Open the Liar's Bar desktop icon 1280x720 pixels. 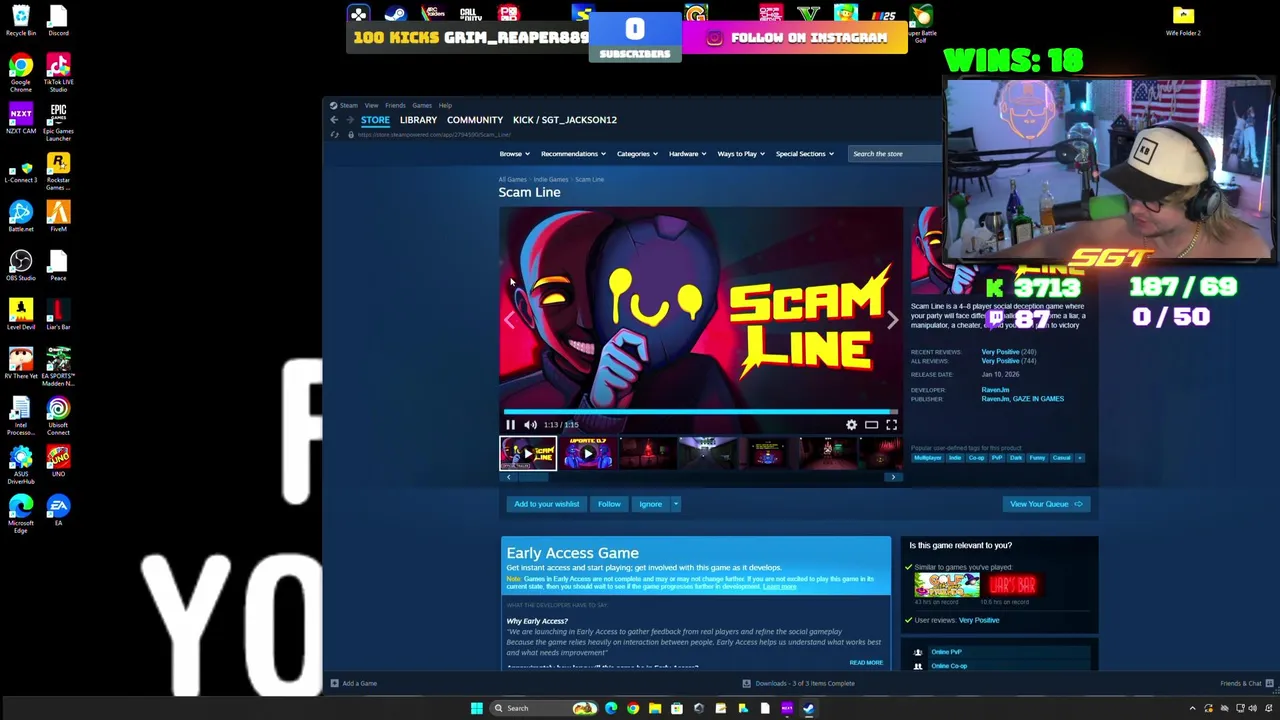pyautogui.click(x=58, y=314)
